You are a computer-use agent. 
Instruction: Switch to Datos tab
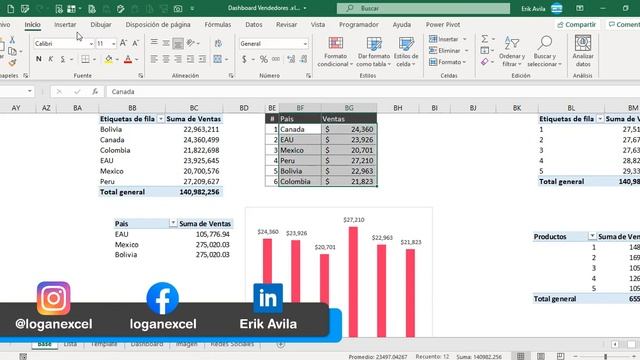coord(254,24)
